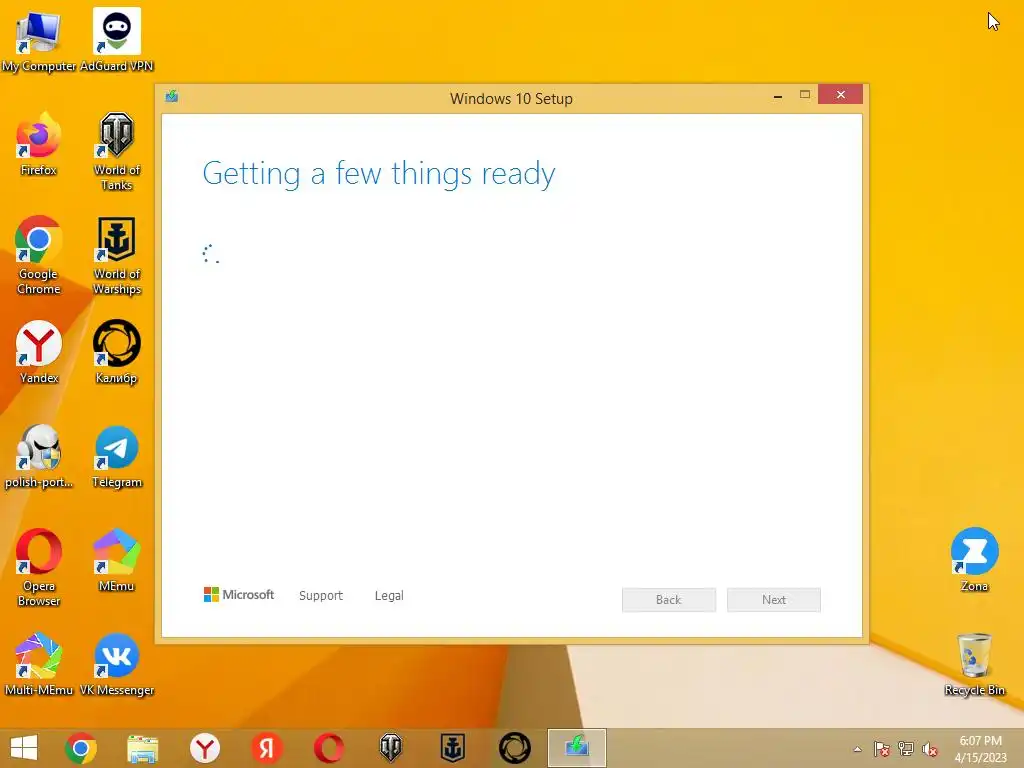Select the MEmu desktop shortcut
Screen dimensions: 1024x768
click(x=117, y=560)
